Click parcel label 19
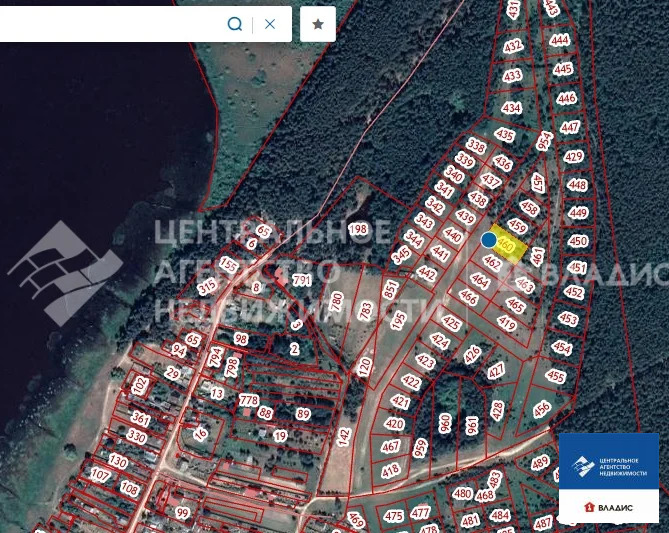The image size is (669, 533). (280, 436)
